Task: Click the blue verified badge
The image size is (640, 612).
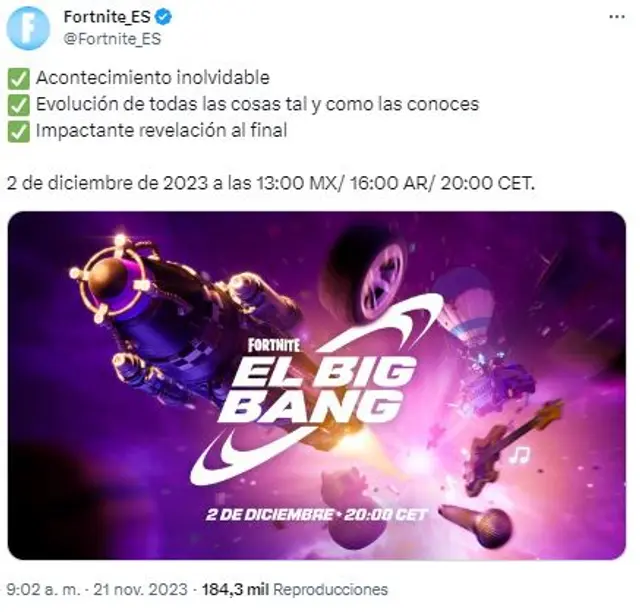Action: [164, 17]
